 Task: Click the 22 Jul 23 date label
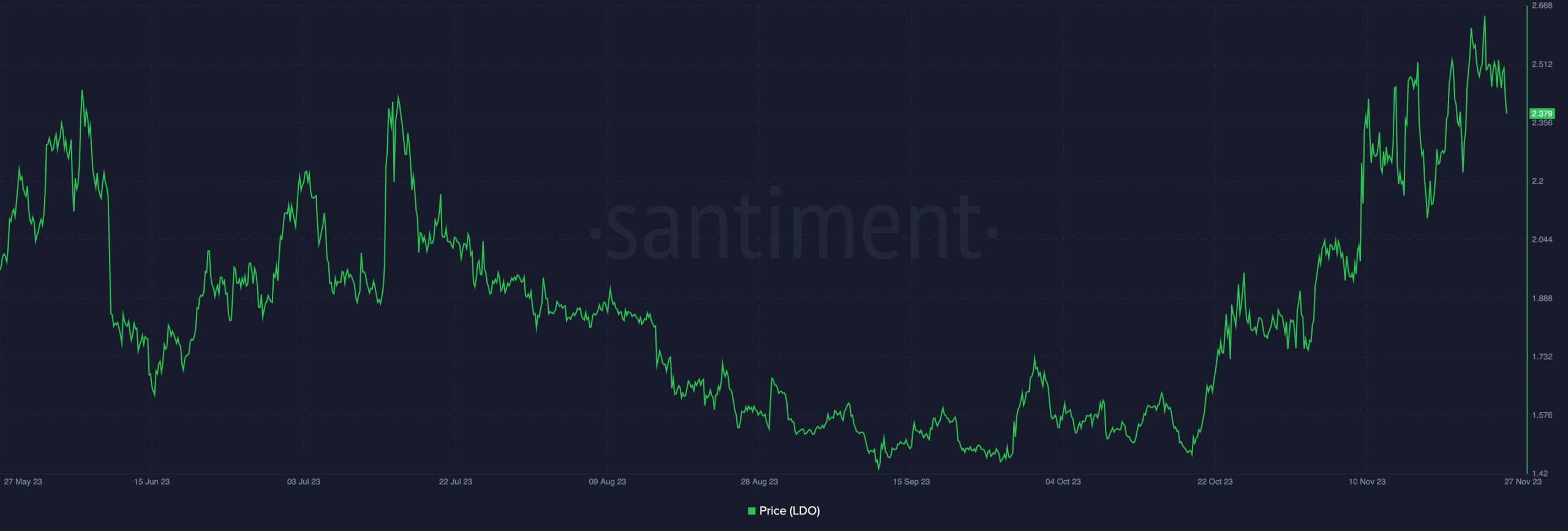coord(456,481)
